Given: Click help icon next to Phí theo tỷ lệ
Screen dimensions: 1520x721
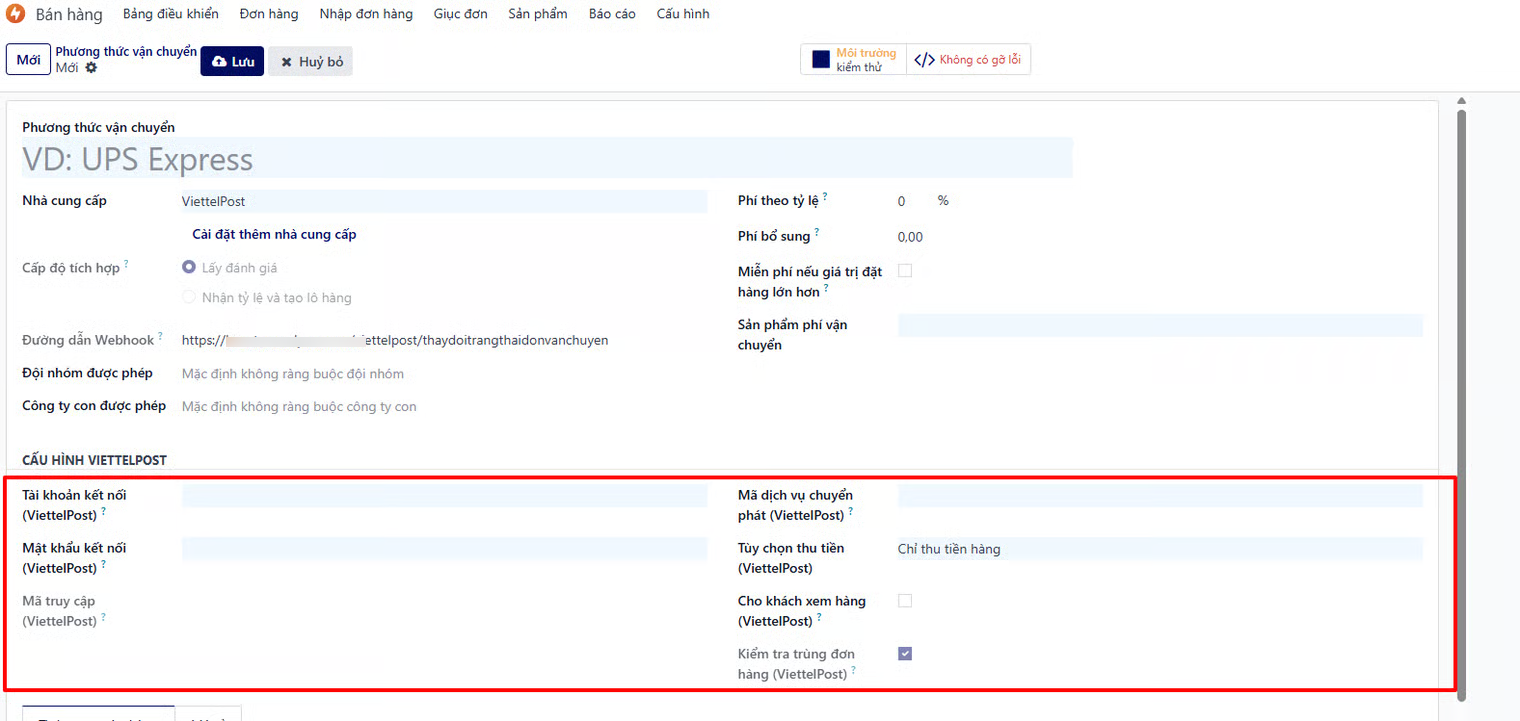Looking at the screenshot, I should pyautogui.click(x=825, y=197).
